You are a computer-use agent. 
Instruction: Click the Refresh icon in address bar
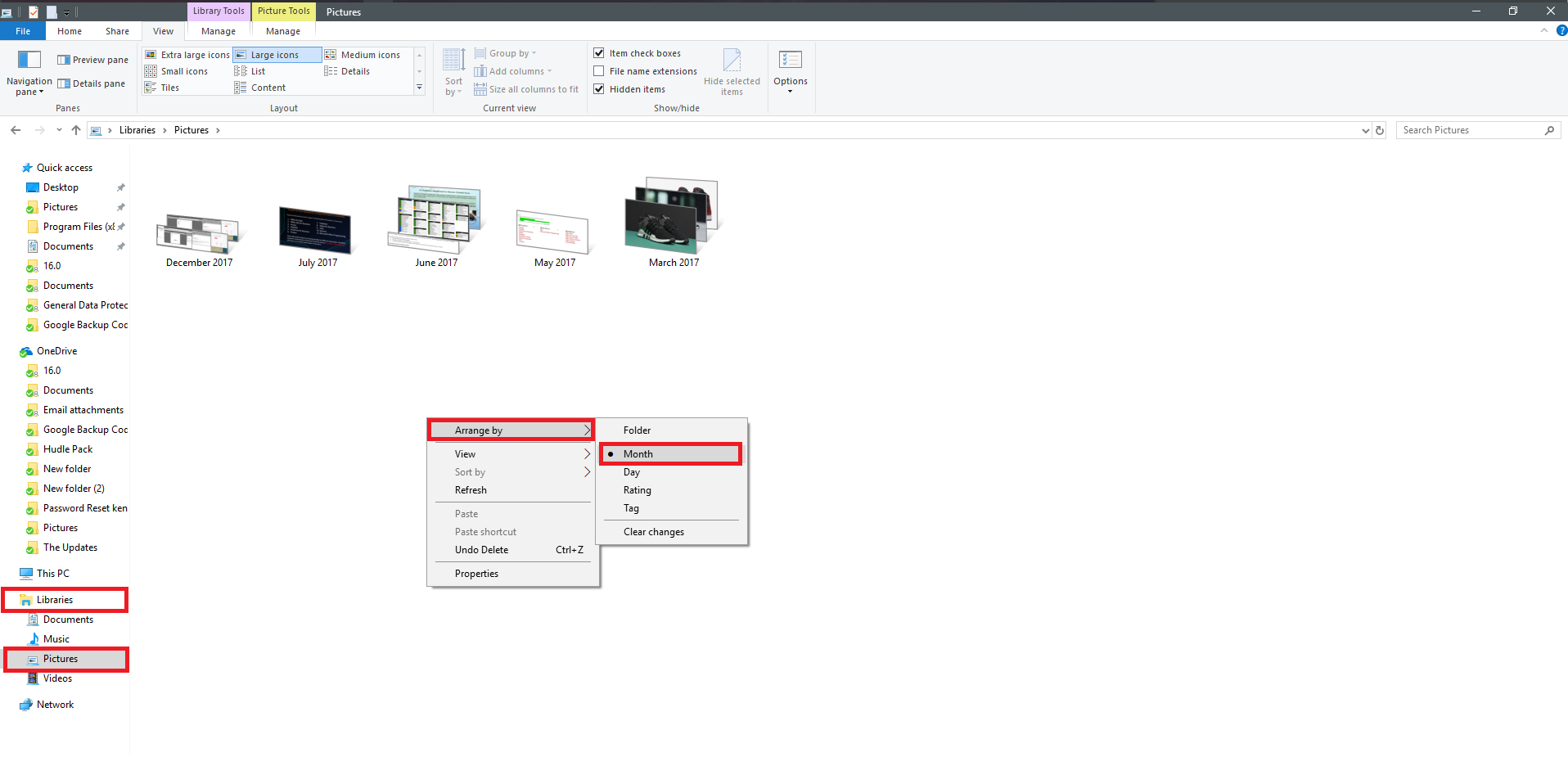[1380, 130]
